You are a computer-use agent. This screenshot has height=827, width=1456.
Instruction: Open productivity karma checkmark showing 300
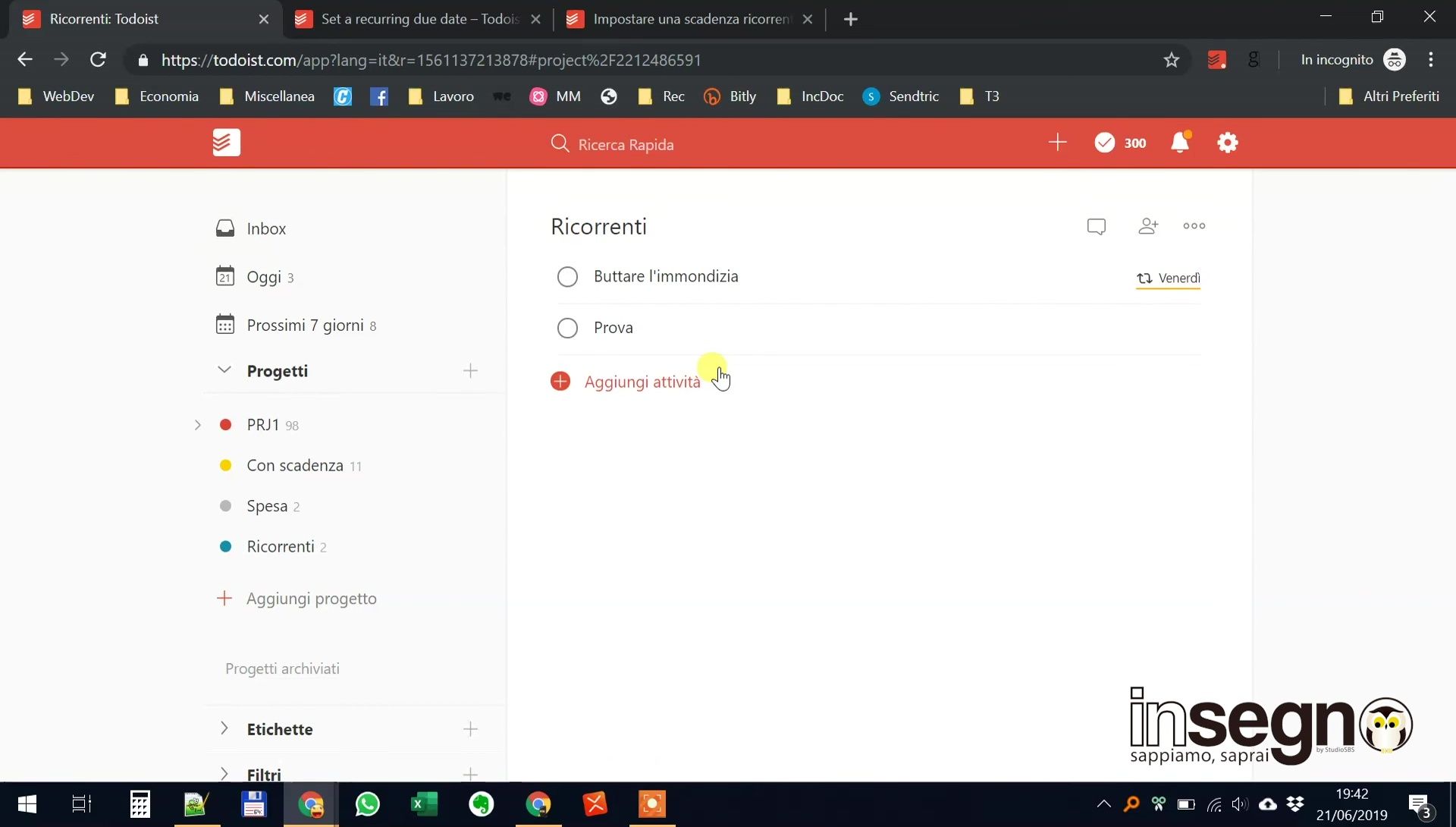click(1120, 143)
